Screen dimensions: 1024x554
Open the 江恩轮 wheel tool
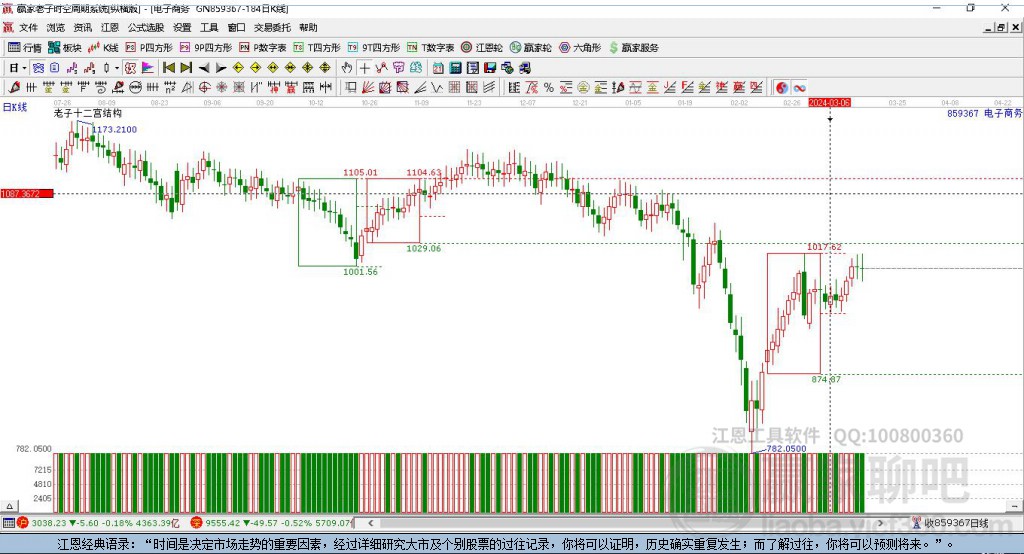pos(482,48)
